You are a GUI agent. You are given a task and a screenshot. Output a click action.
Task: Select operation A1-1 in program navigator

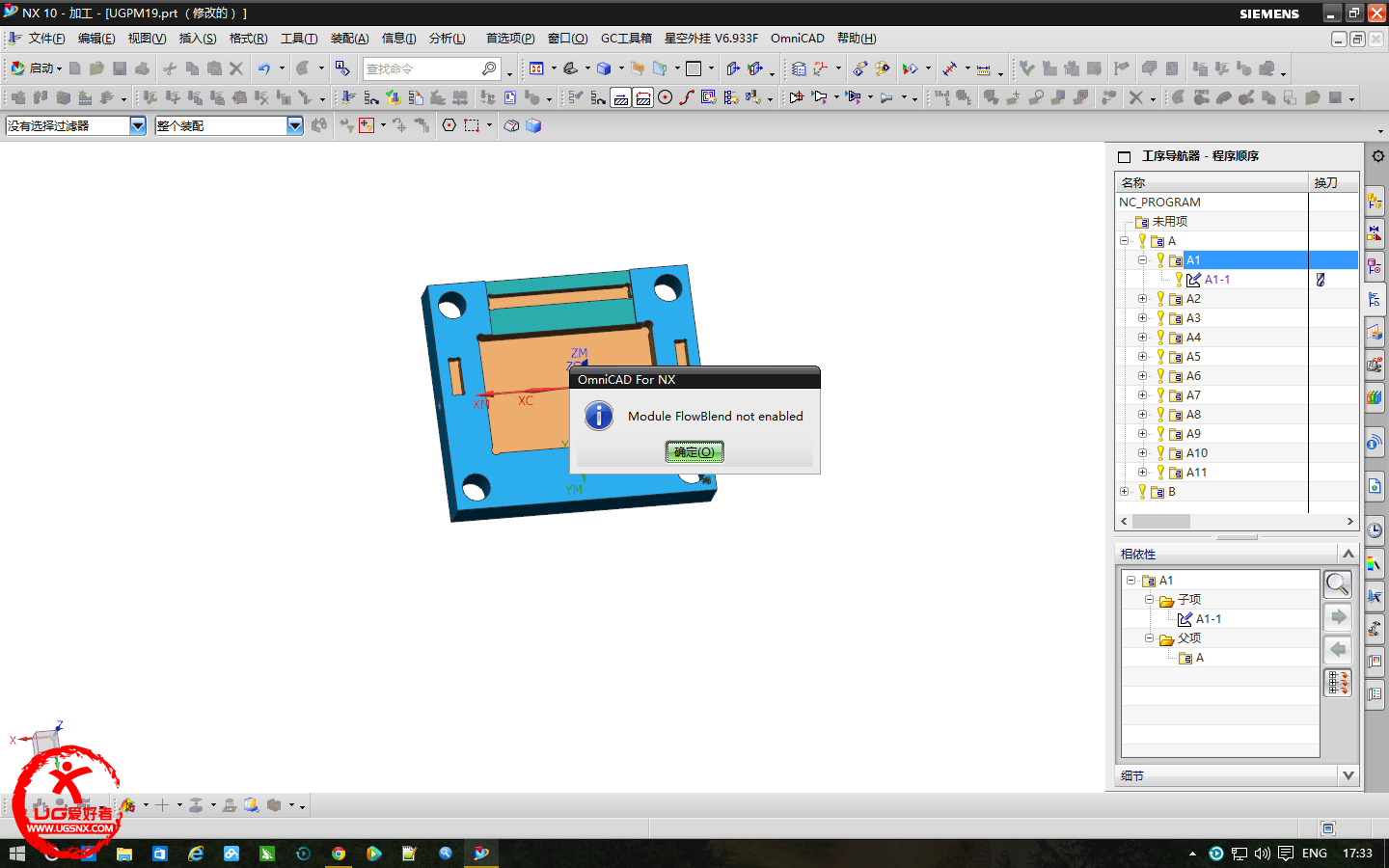pyautogui.click(x=1216, y=280)
